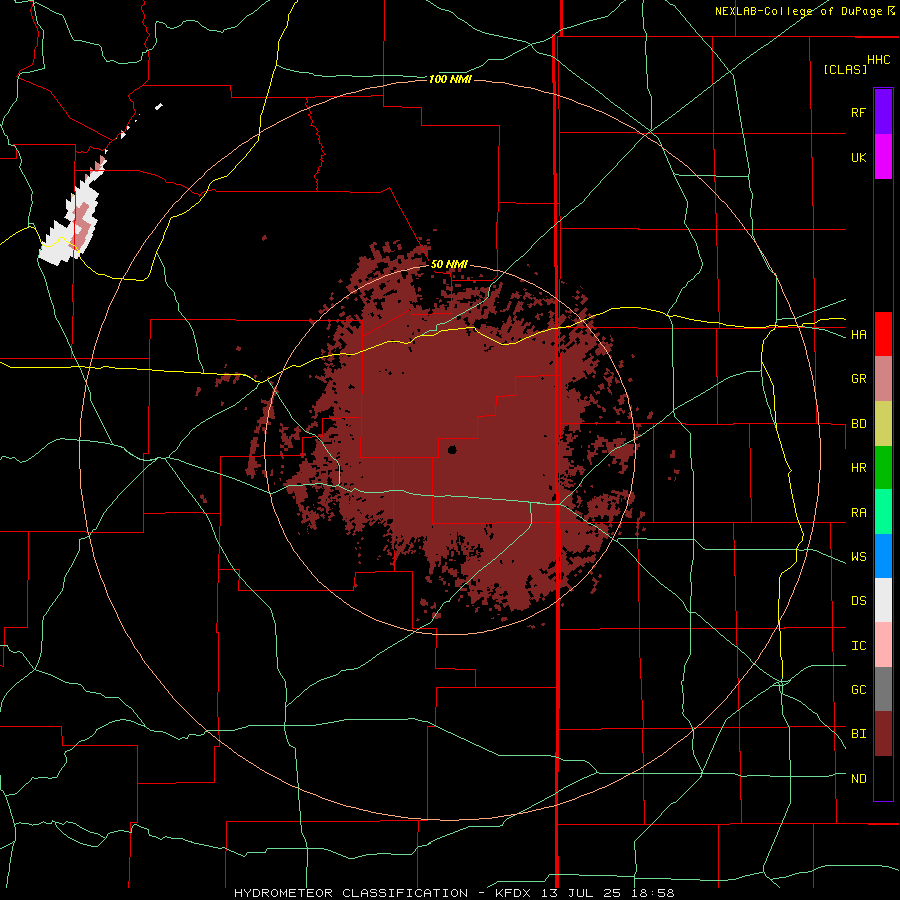This screenshot has width=900, height=900.
Task: Select the DS white legend swatch
Action: 883,600
